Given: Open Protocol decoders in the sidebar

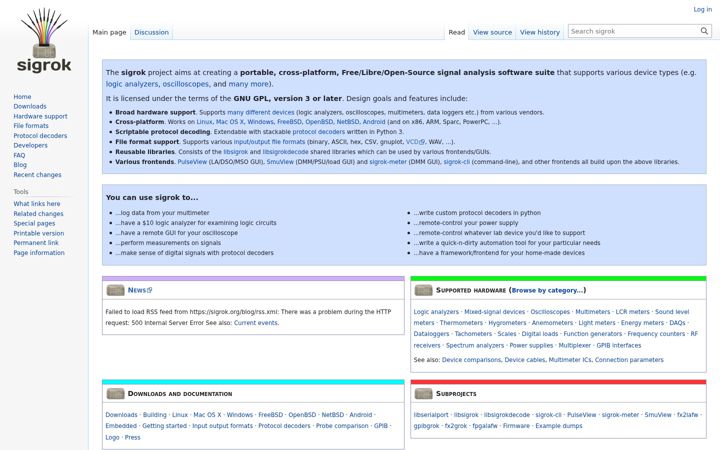Looking at the screenshot, I should pyautogui.click(x=40, y=136).
